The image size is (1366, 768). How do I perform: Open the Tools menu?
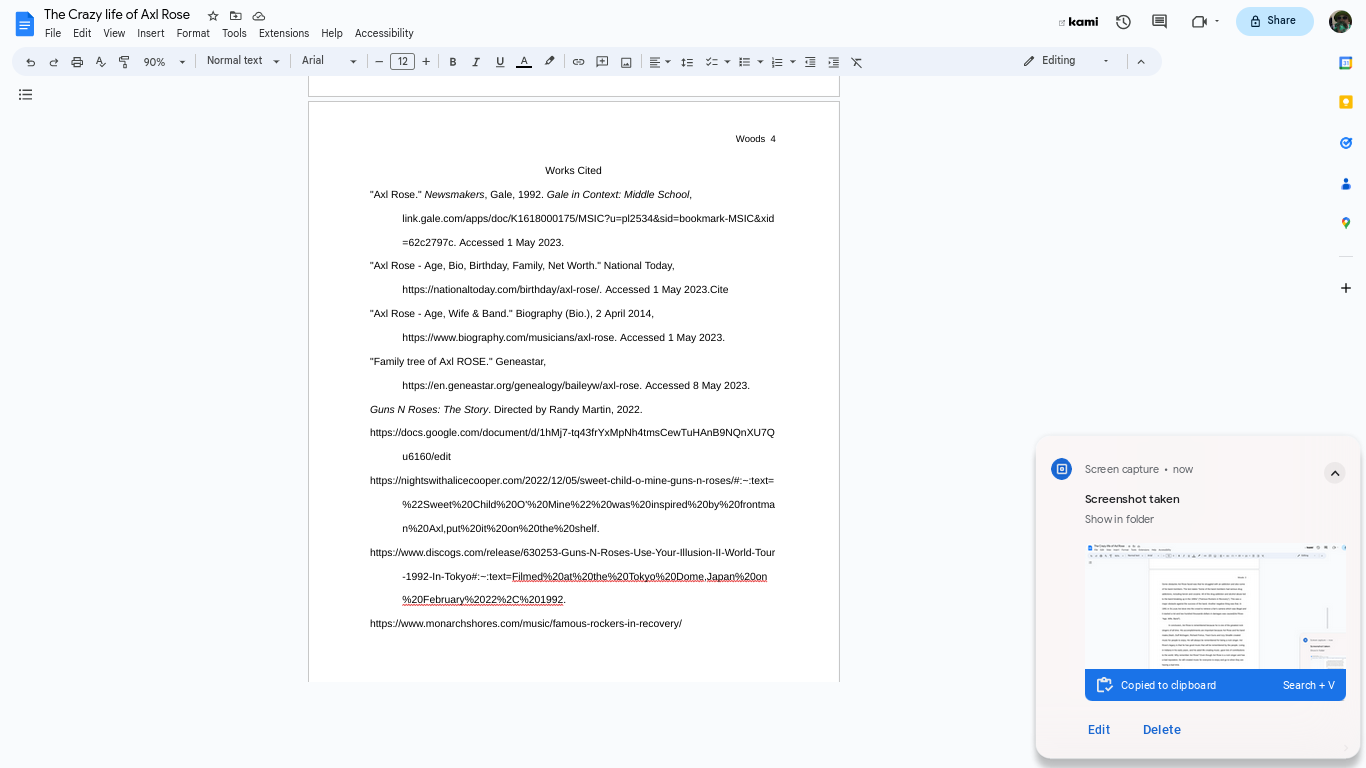[x=234, y=33]
